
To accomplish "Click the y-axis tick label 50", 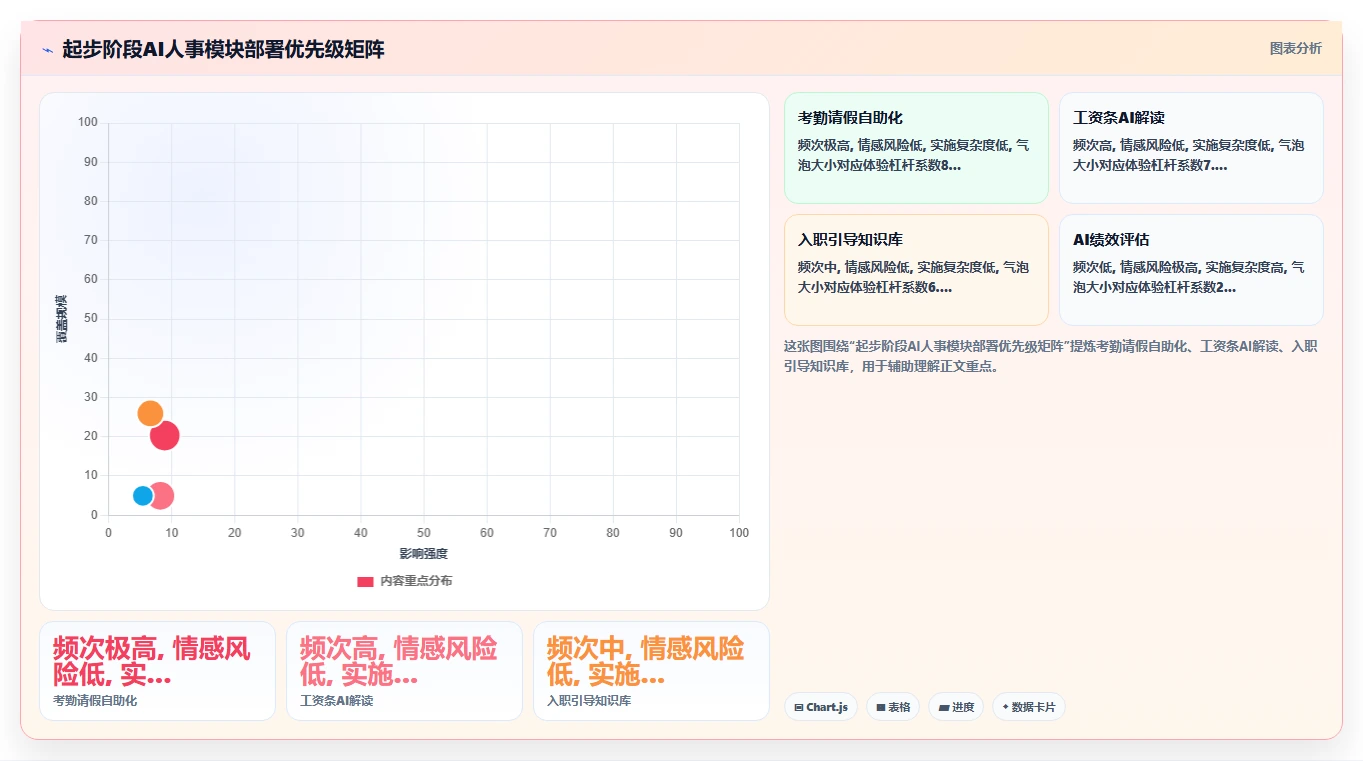I will click(91, 318).
